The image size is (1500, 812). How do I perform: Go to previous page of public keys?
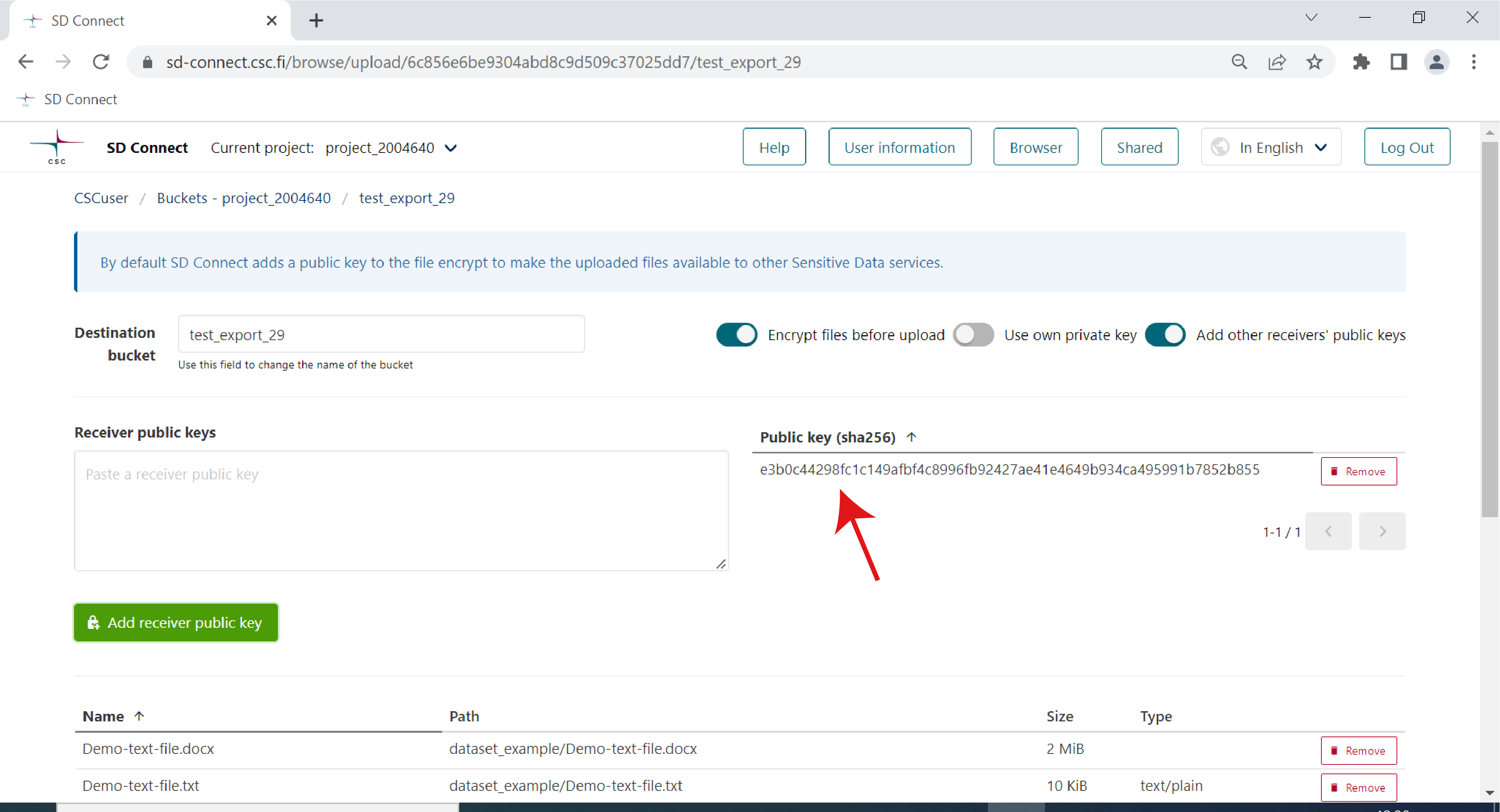1328,531
